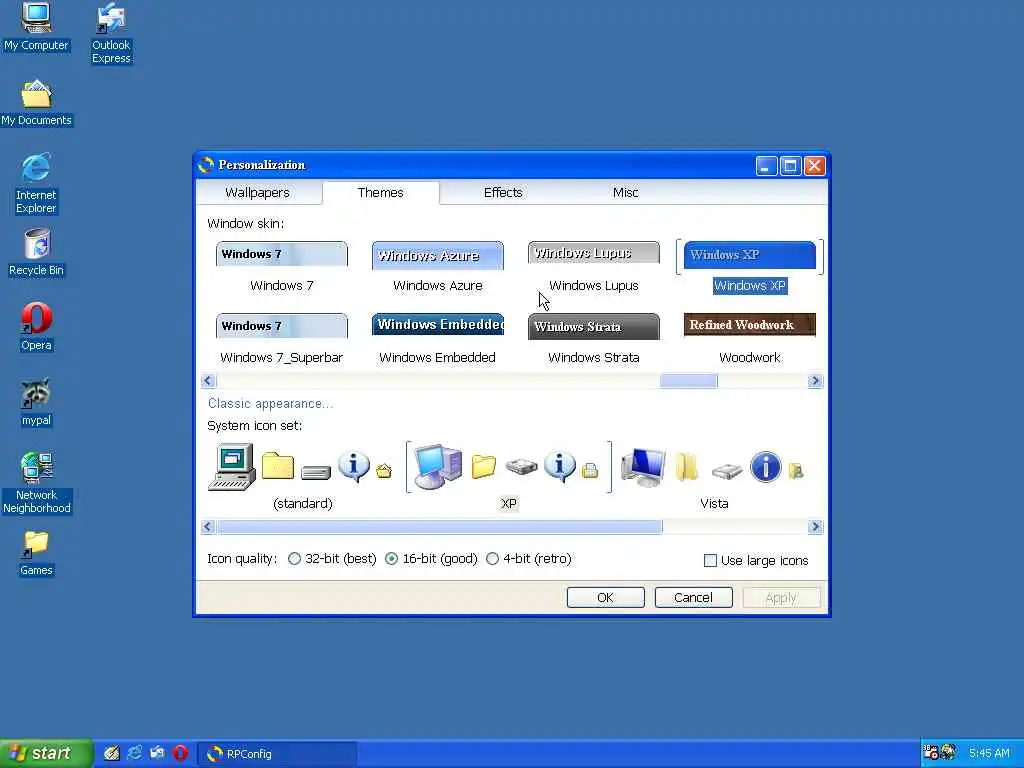Open Network Neighborhood desktop icon
The height and width of the screenshot is (768, 1024).
tap(36, 483)
